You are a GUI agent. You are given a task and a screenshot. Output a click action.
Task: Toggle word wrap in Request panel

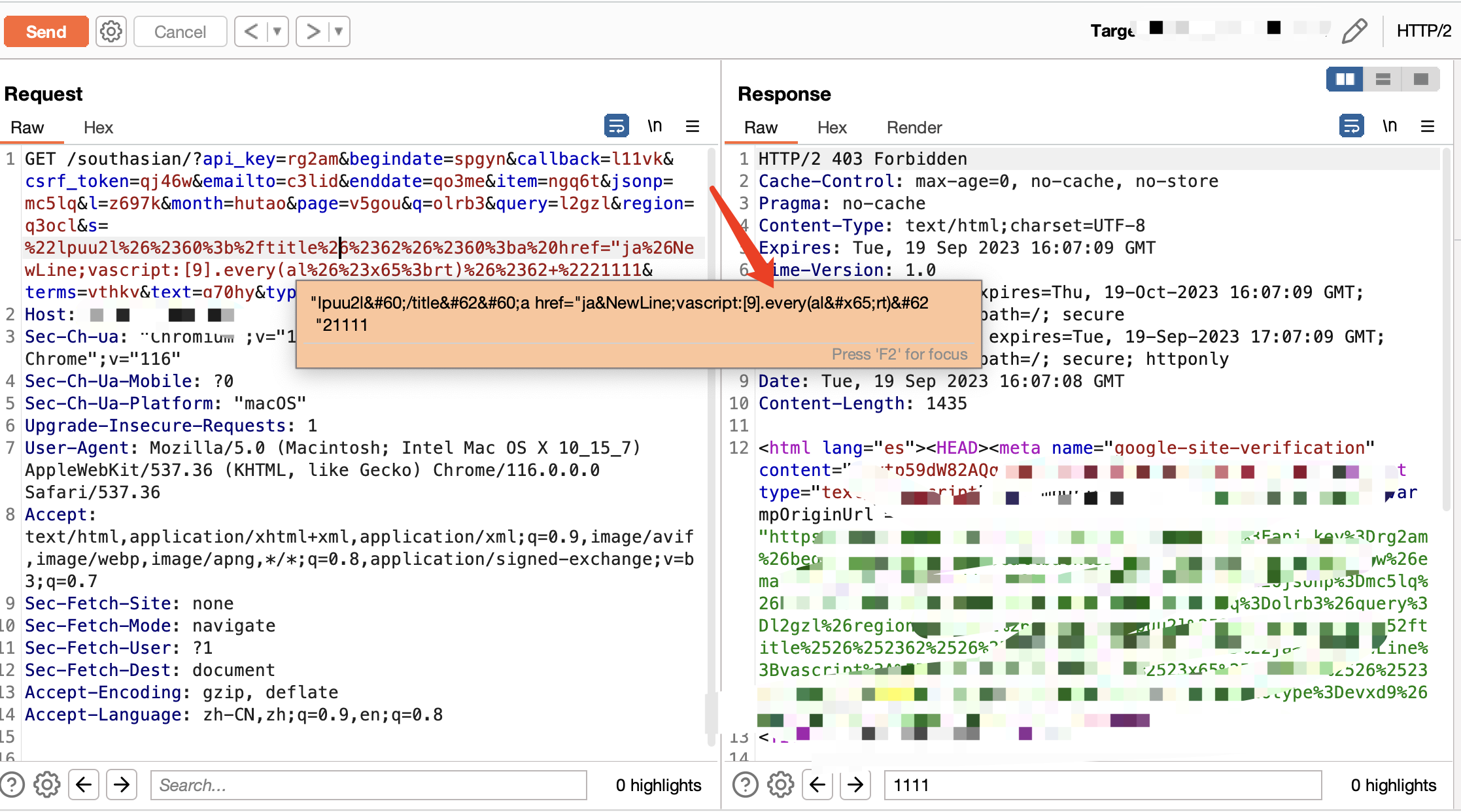pyautogui.click(x=616, y=126)
